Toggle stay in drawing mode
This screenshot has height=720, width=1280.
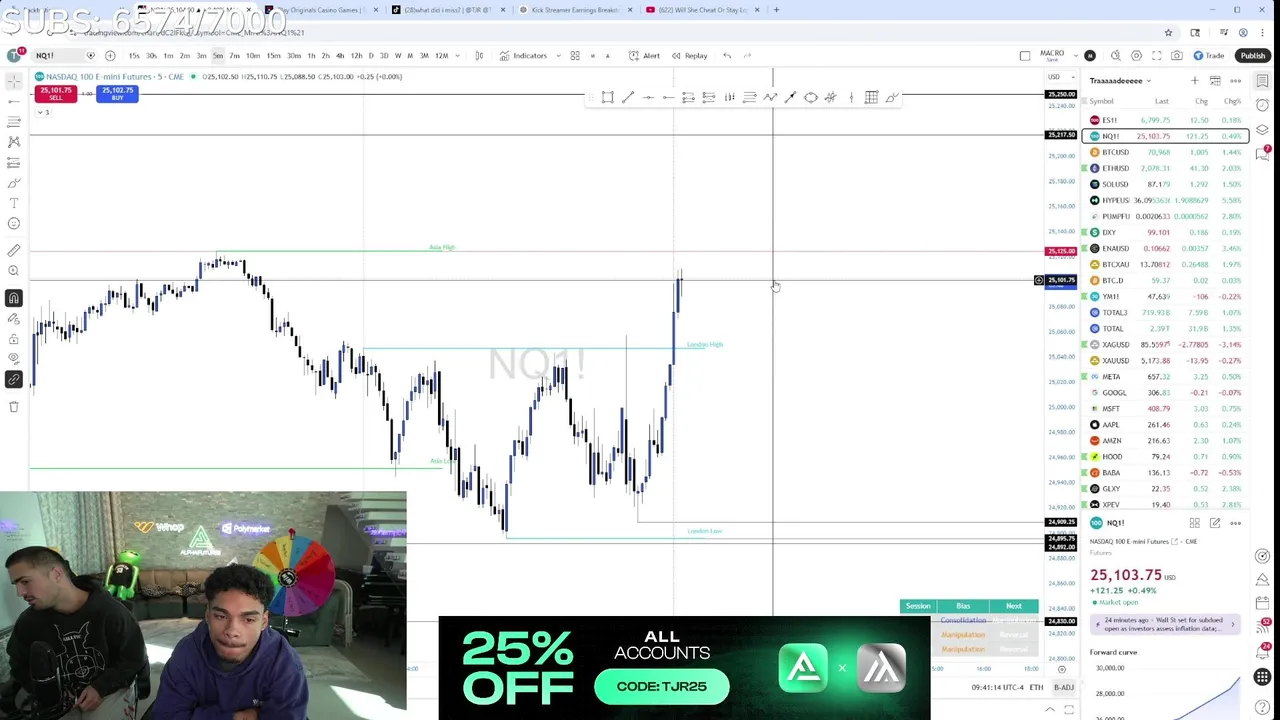click(13, 318)
